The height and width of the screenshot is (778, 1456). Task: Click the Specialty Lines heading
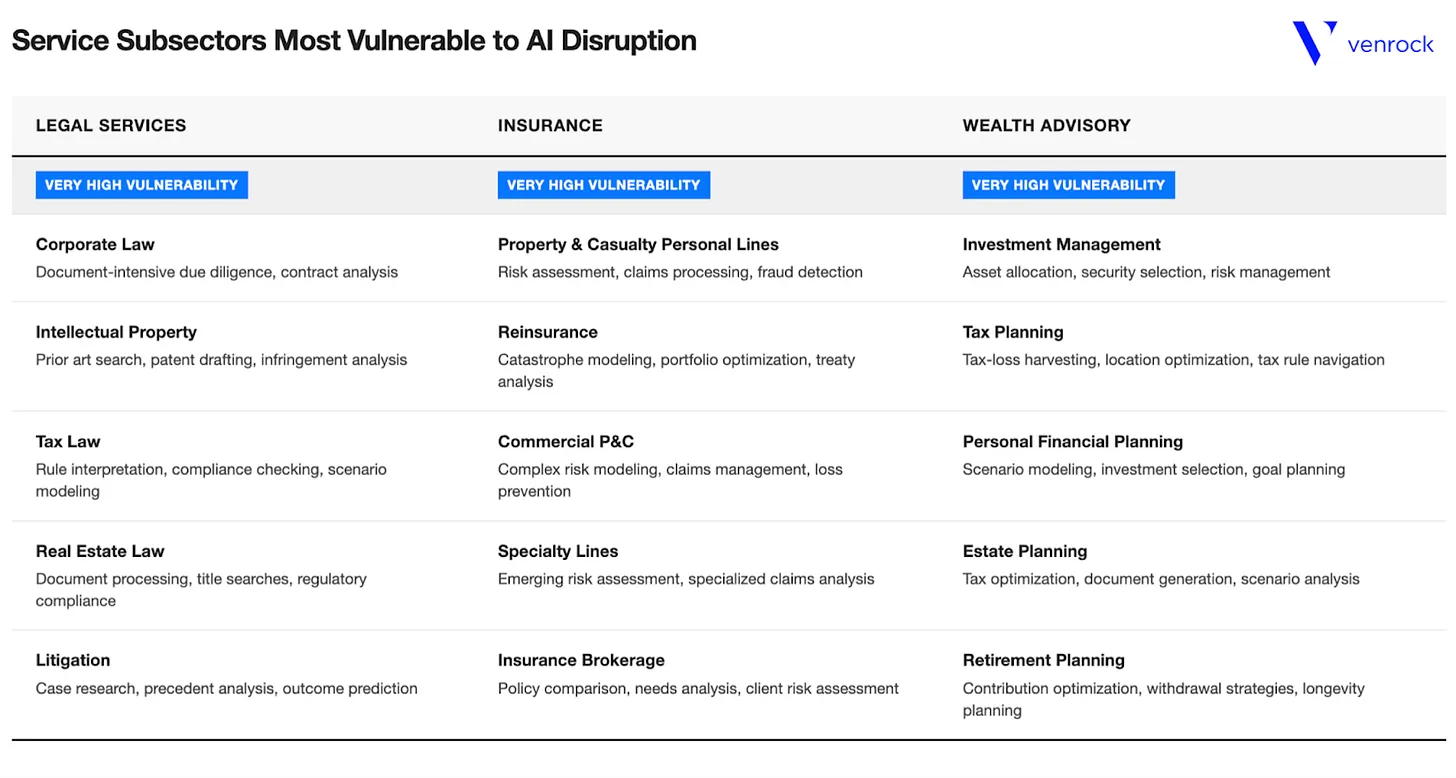558,552
